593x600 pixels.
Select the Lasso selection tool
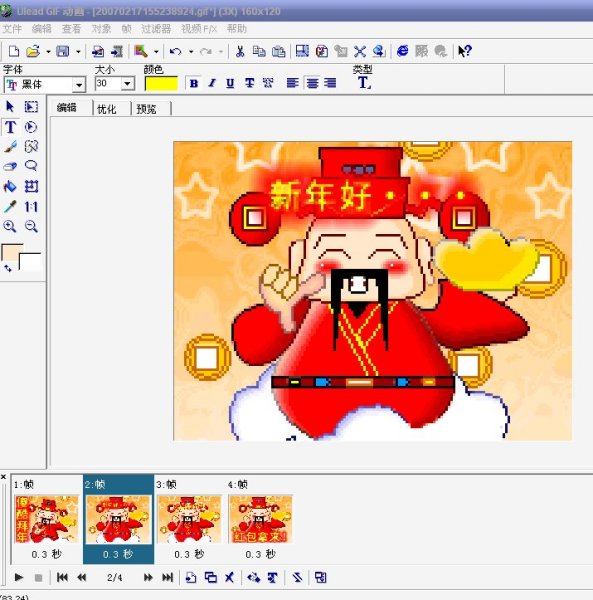tap(31, 166)
